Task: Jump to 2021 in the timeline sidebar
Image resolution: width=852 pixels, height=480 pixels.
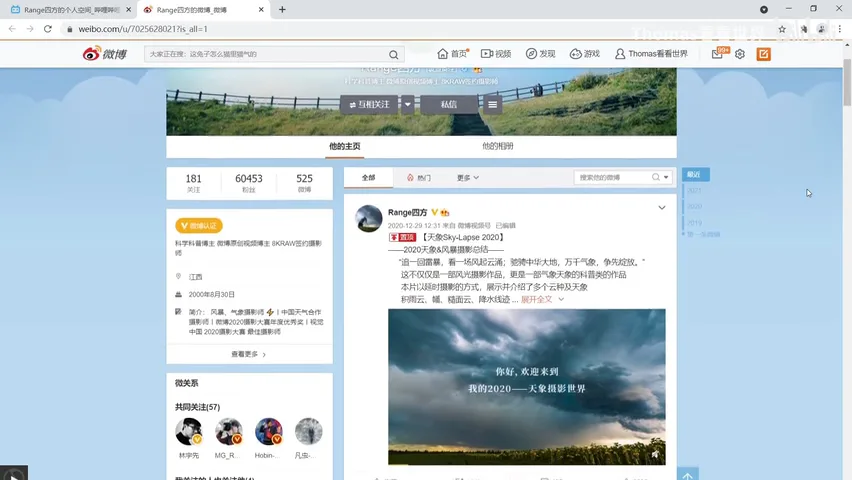Action: pyautogui.click(x=694, y=191)
